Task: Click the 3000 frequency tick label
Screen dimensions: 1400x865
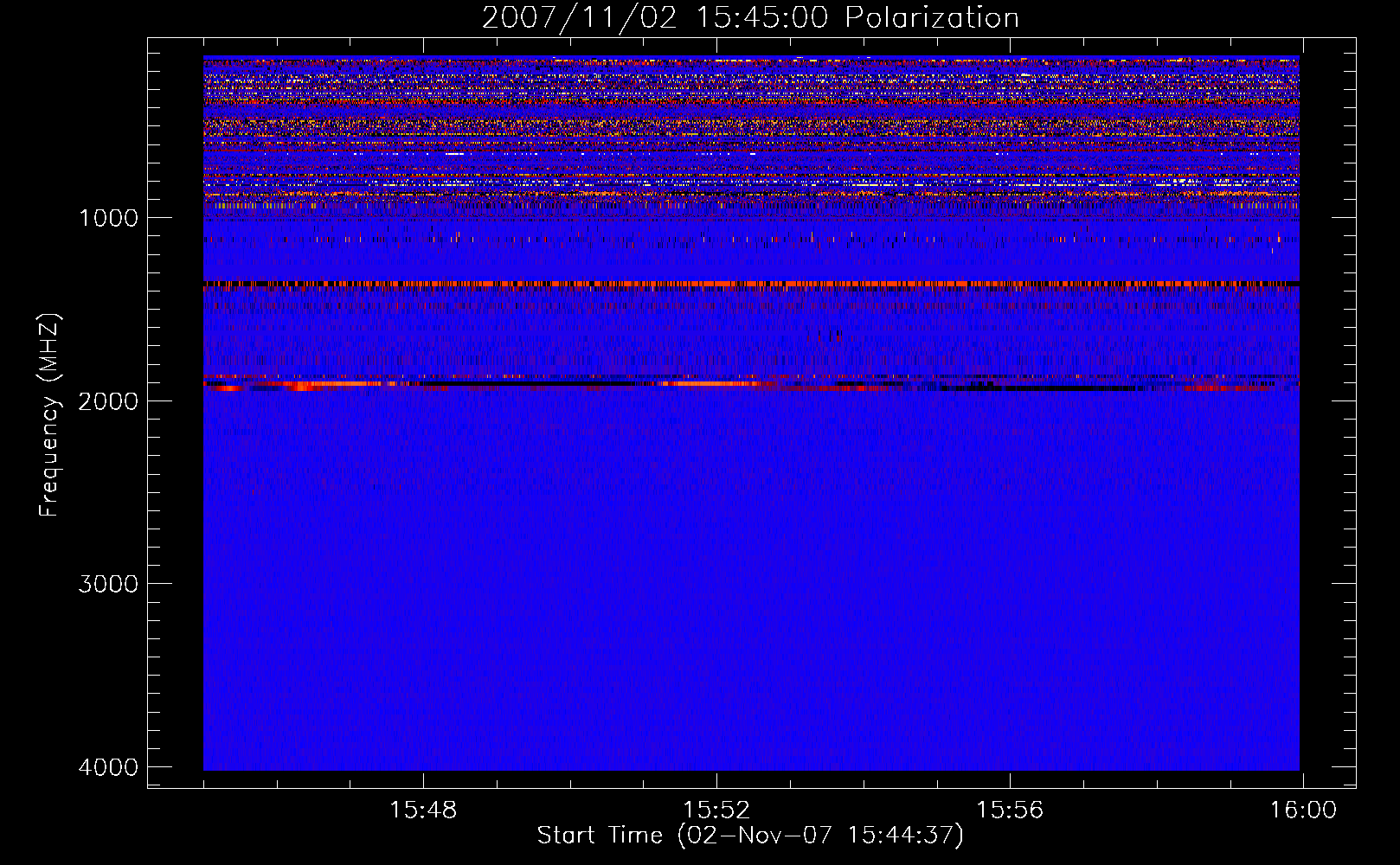Action: pyautogui.click(x=108, y=584)
